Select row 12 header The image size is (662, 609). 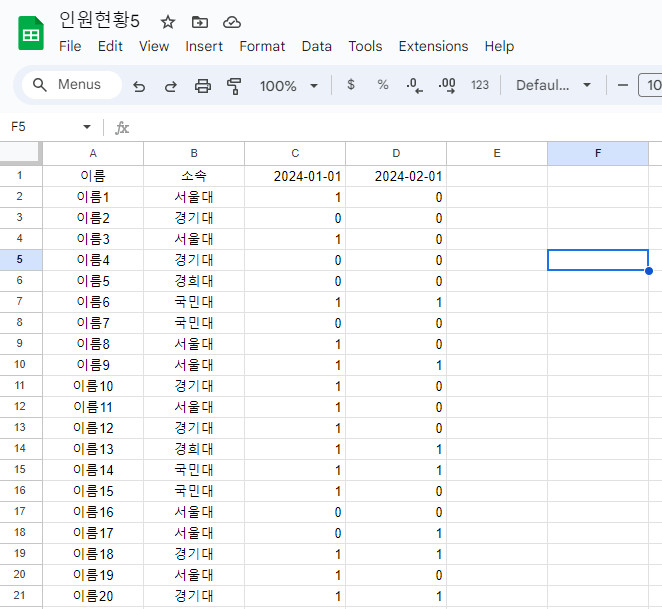coord(21,407)
